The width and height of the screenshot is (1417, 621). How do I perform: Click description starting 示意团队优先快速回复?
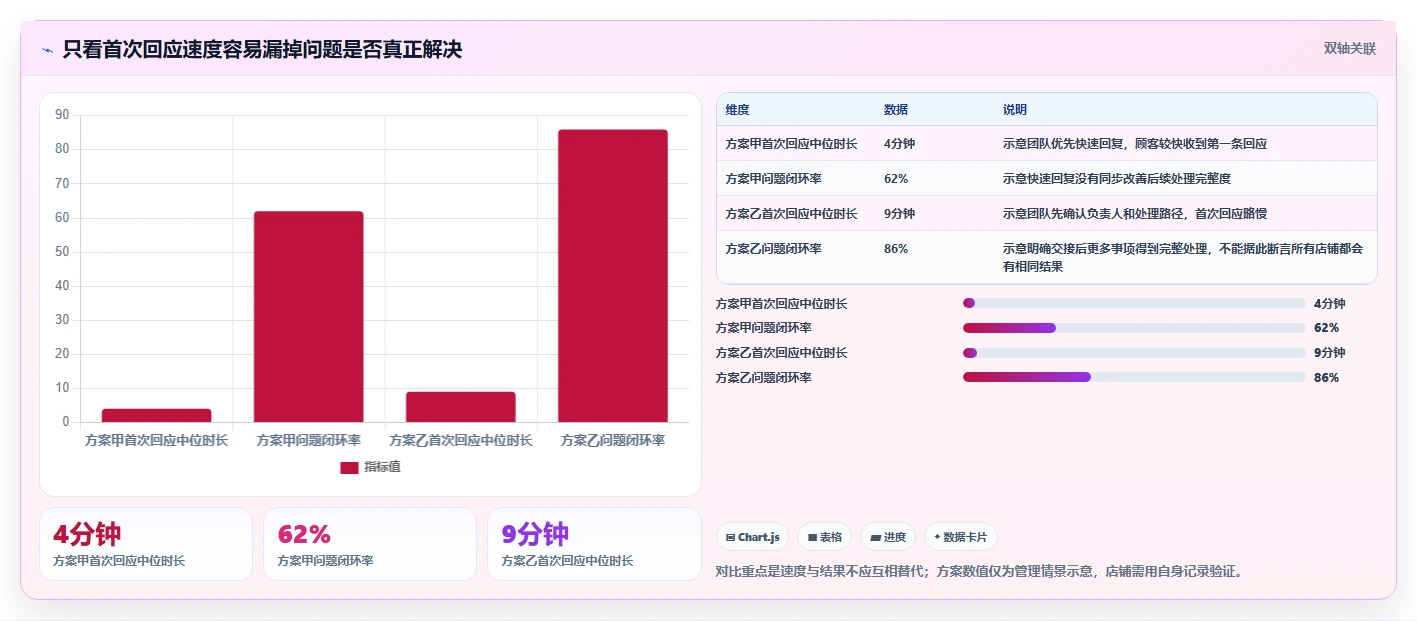(1135, 144)
